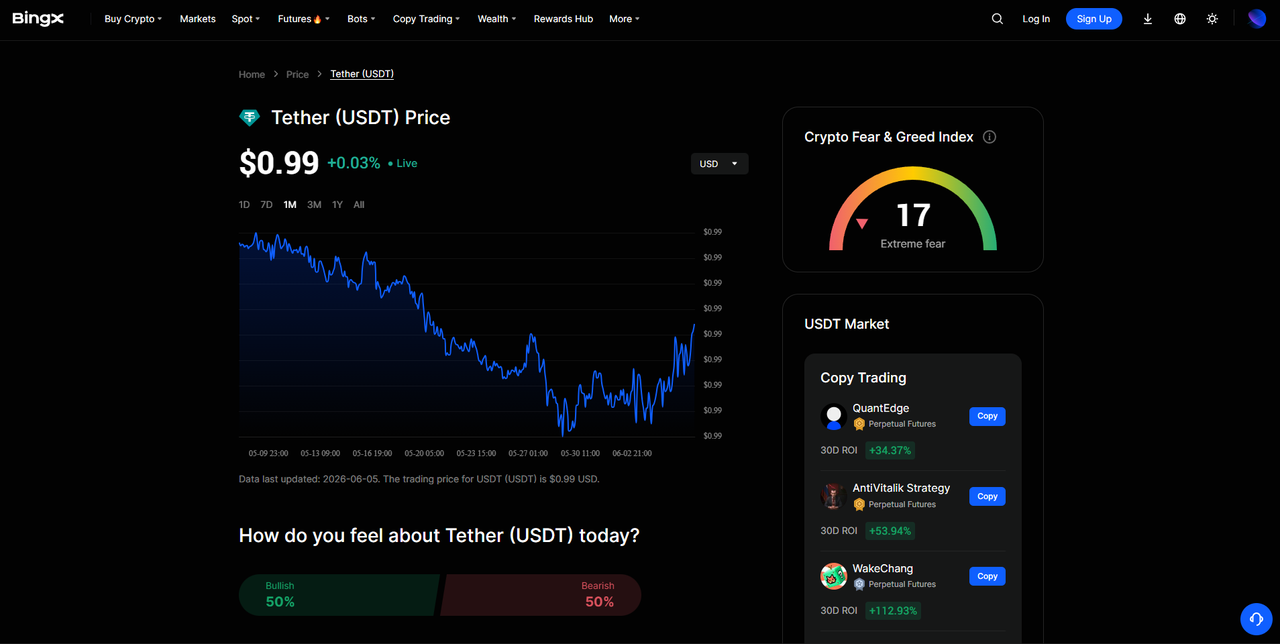Click the Copy Trading section heading
Screen dimensions: 1280x644
(863, 378)
